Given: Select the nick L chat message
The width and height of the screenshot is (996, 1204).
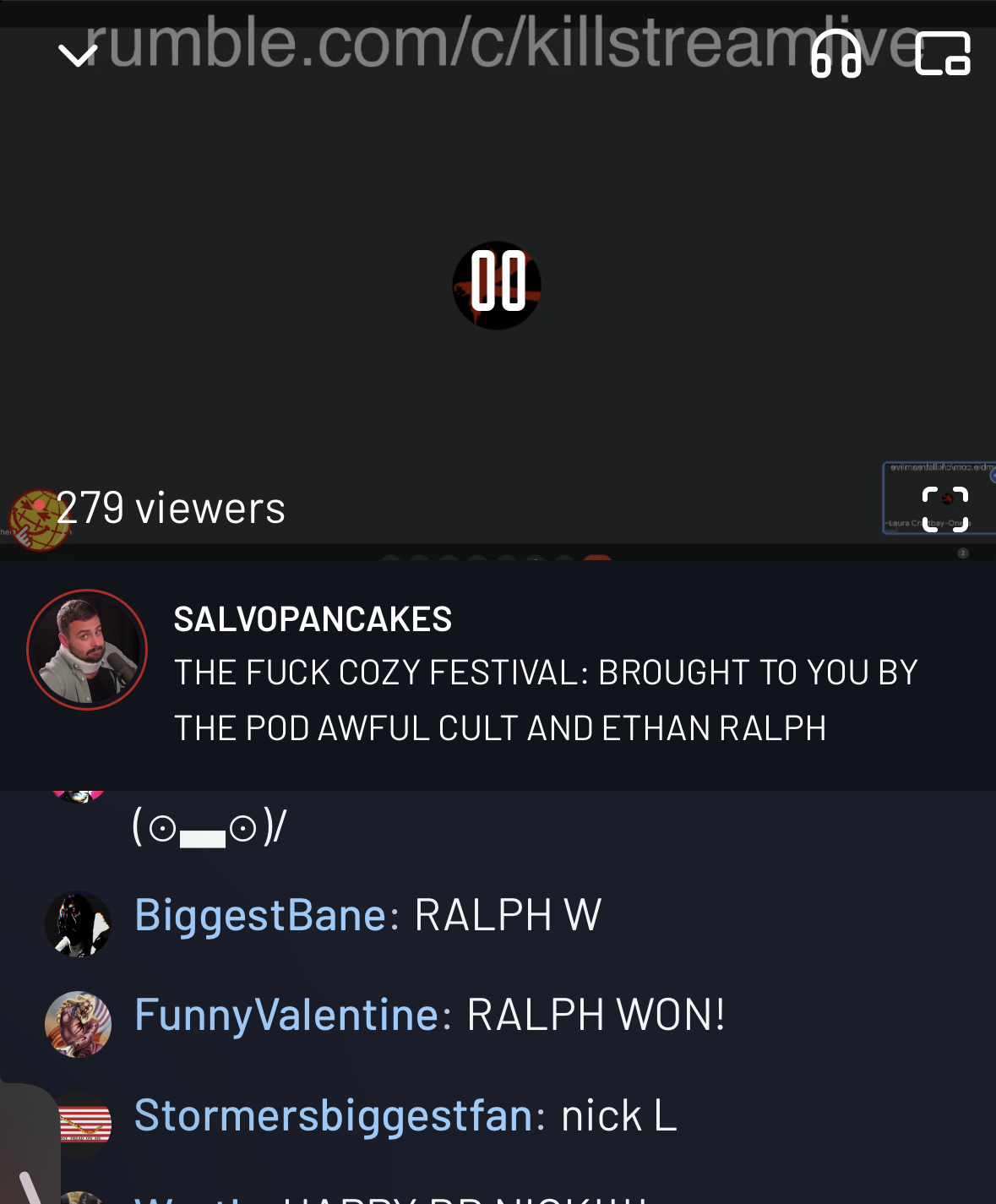Looking at the screenshot, I should (619, 1115).
